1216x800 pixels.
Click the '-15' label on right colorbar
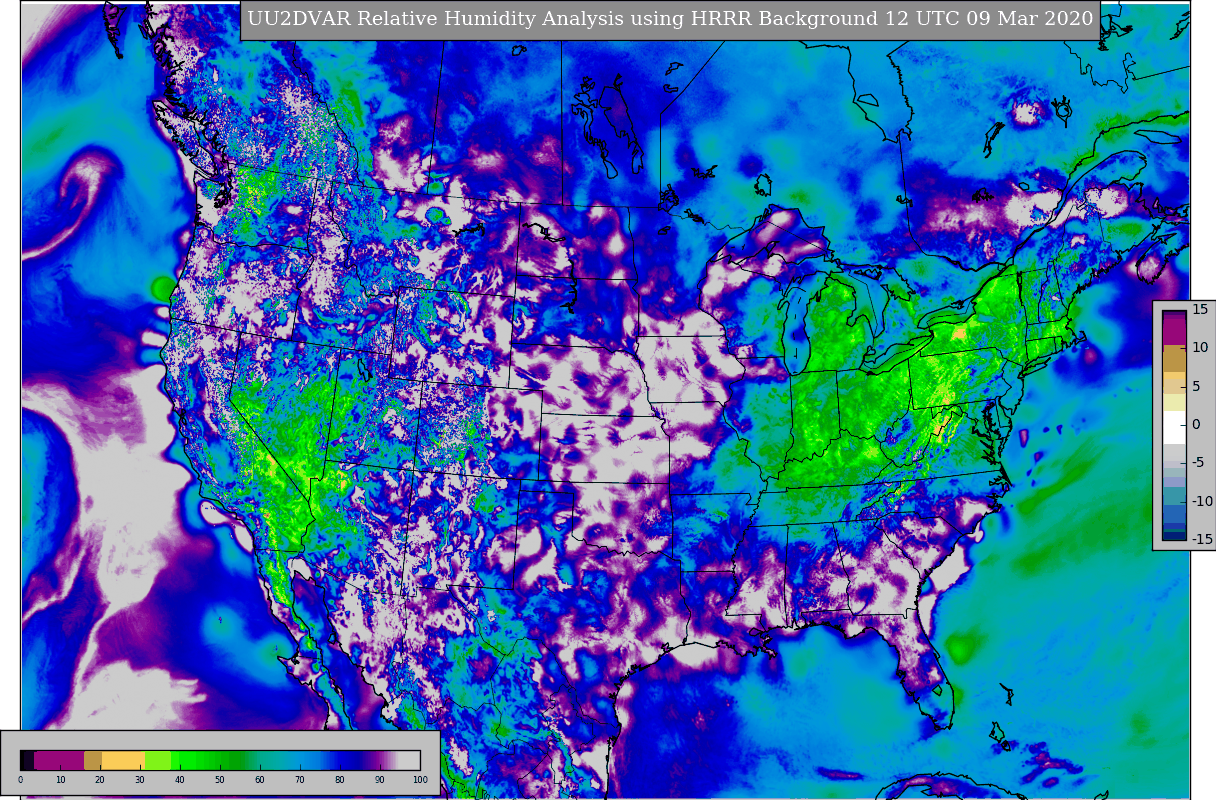click(1201, 539)
